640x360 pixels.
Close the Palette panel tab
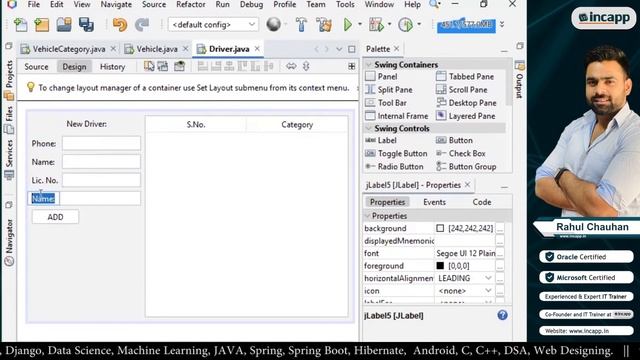click(x=397, y=49)
